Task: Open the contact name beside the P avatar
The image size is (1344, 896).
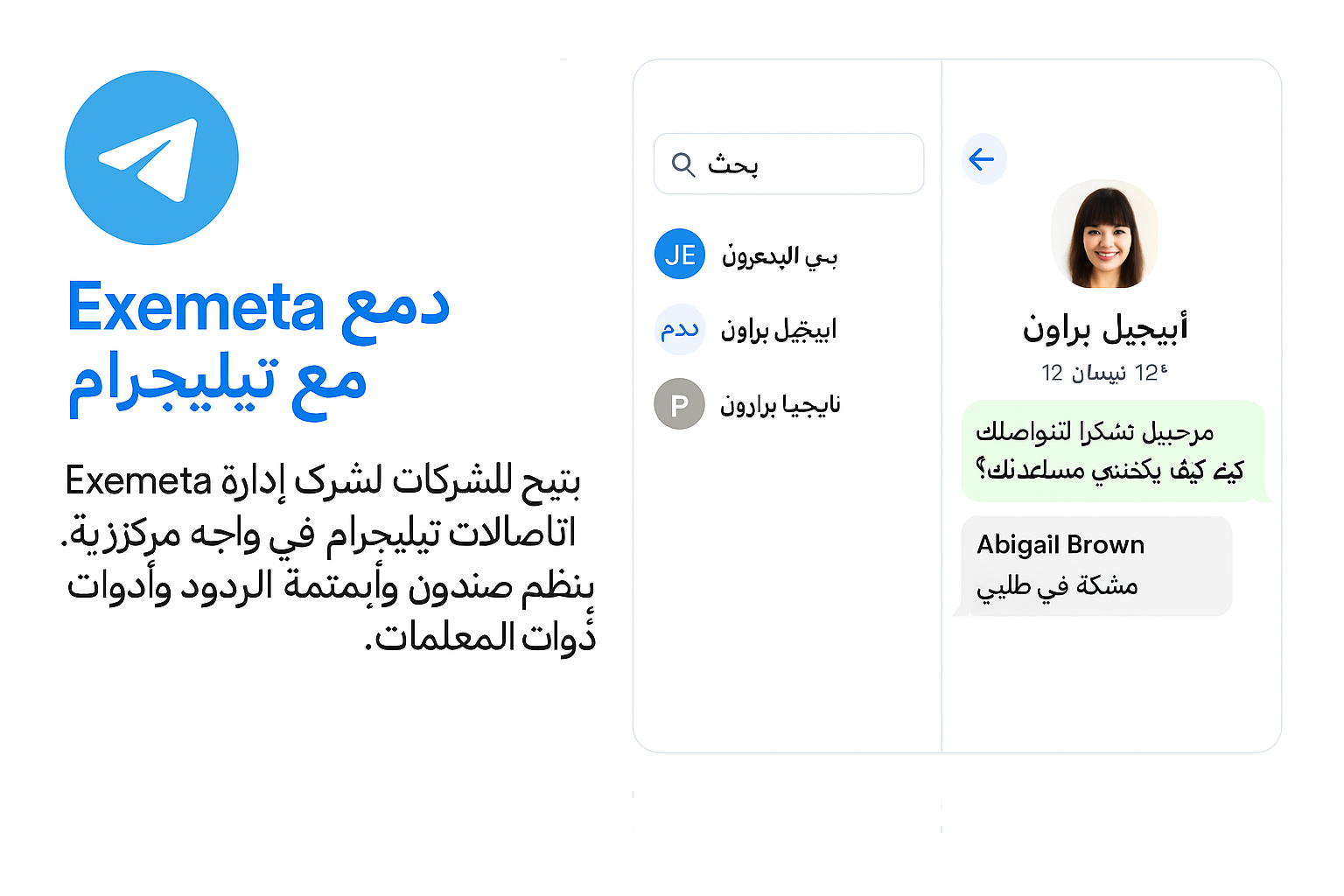Action: click(780, 405)
